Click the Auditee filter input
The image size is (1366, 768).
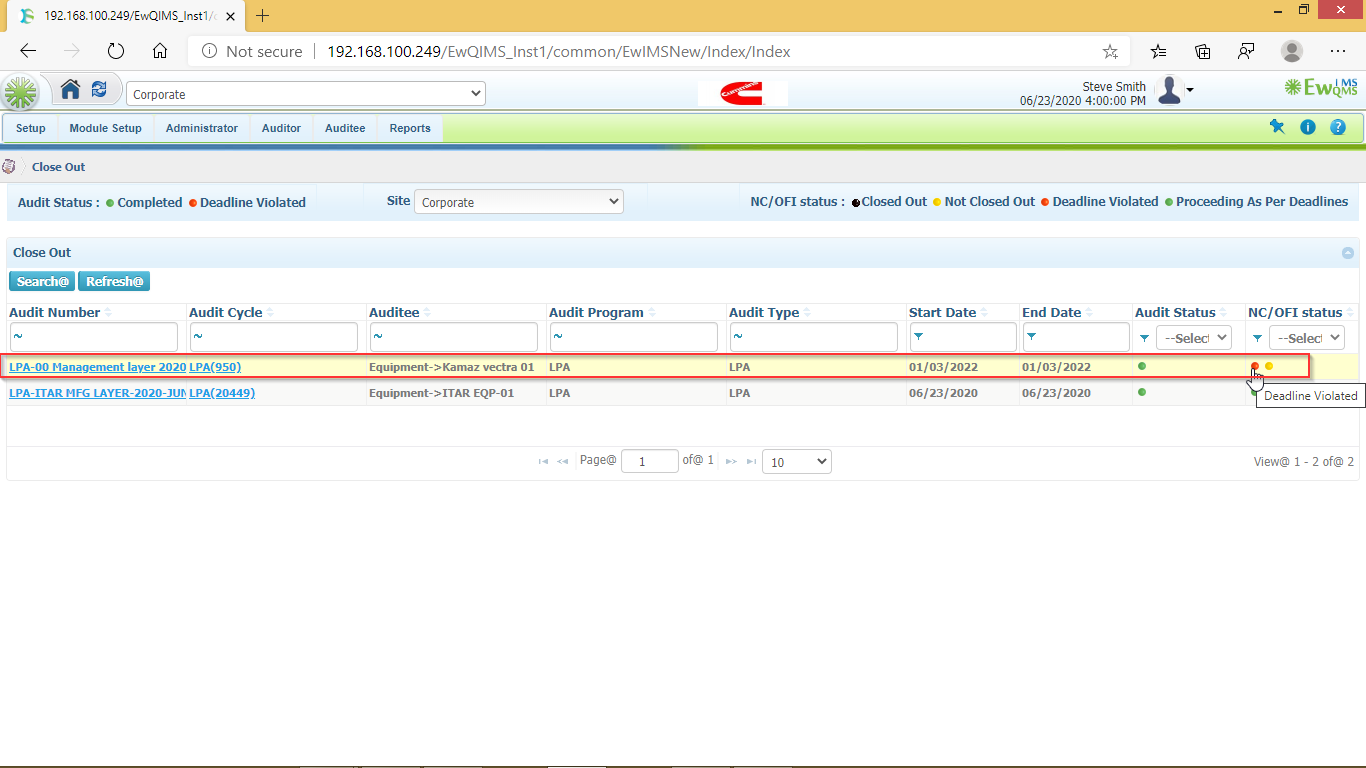click(454, 337)
